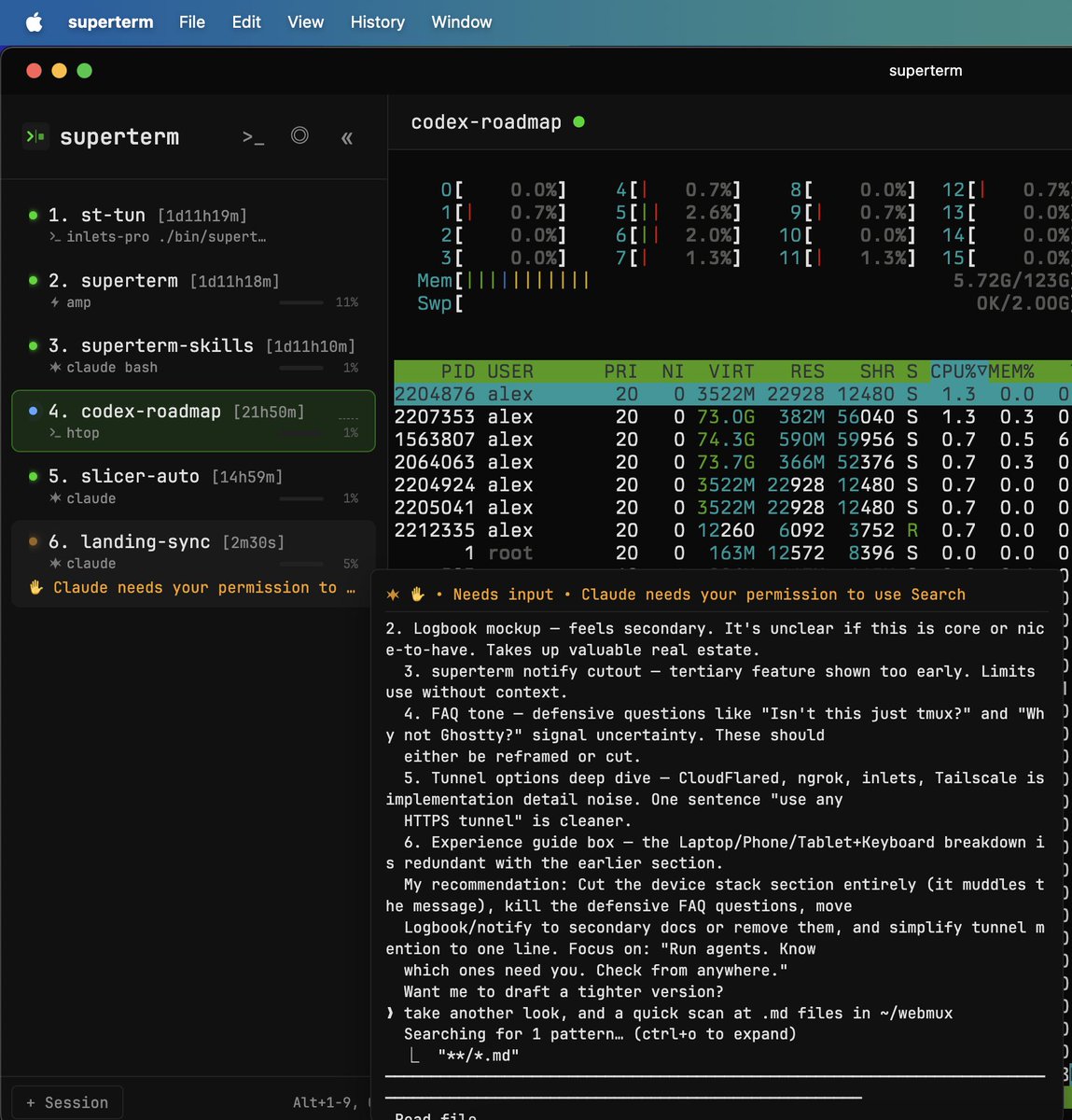The image size is (1072, 1120).
Task: Click green status dot of superterm-skills session
Action: [34, 346]
